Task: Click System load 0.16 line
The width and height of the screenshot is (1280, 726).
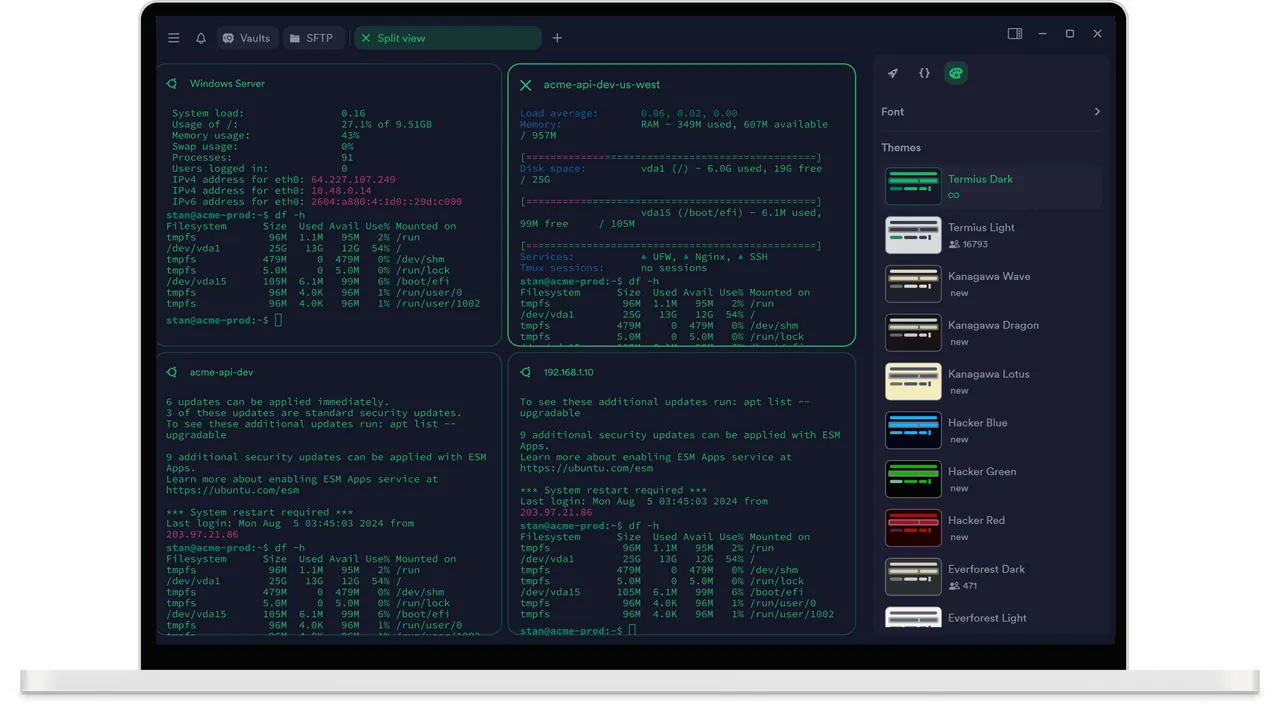Action: [x=268, y=114]
